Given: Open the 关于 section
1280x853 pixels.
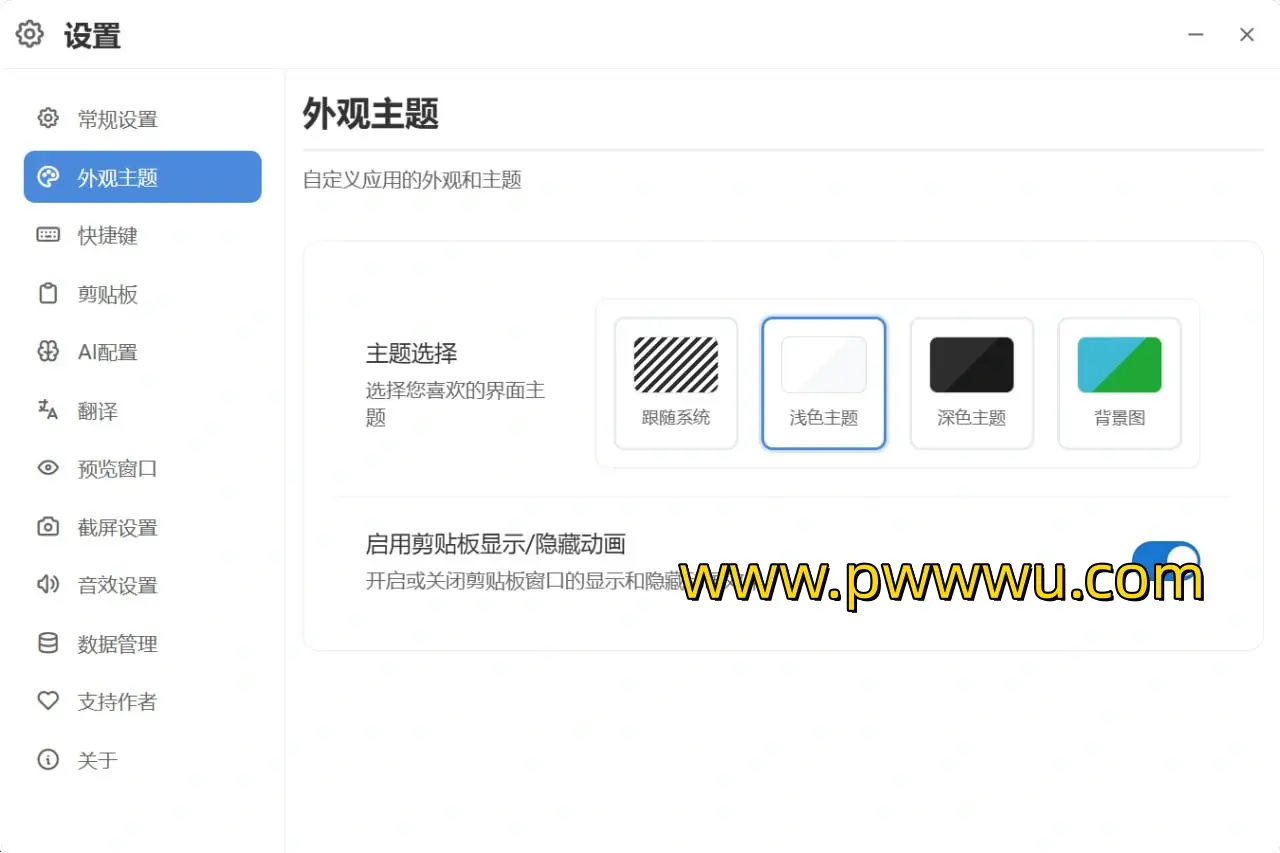Looking at the screenshot, I should (x=97, y=761).
